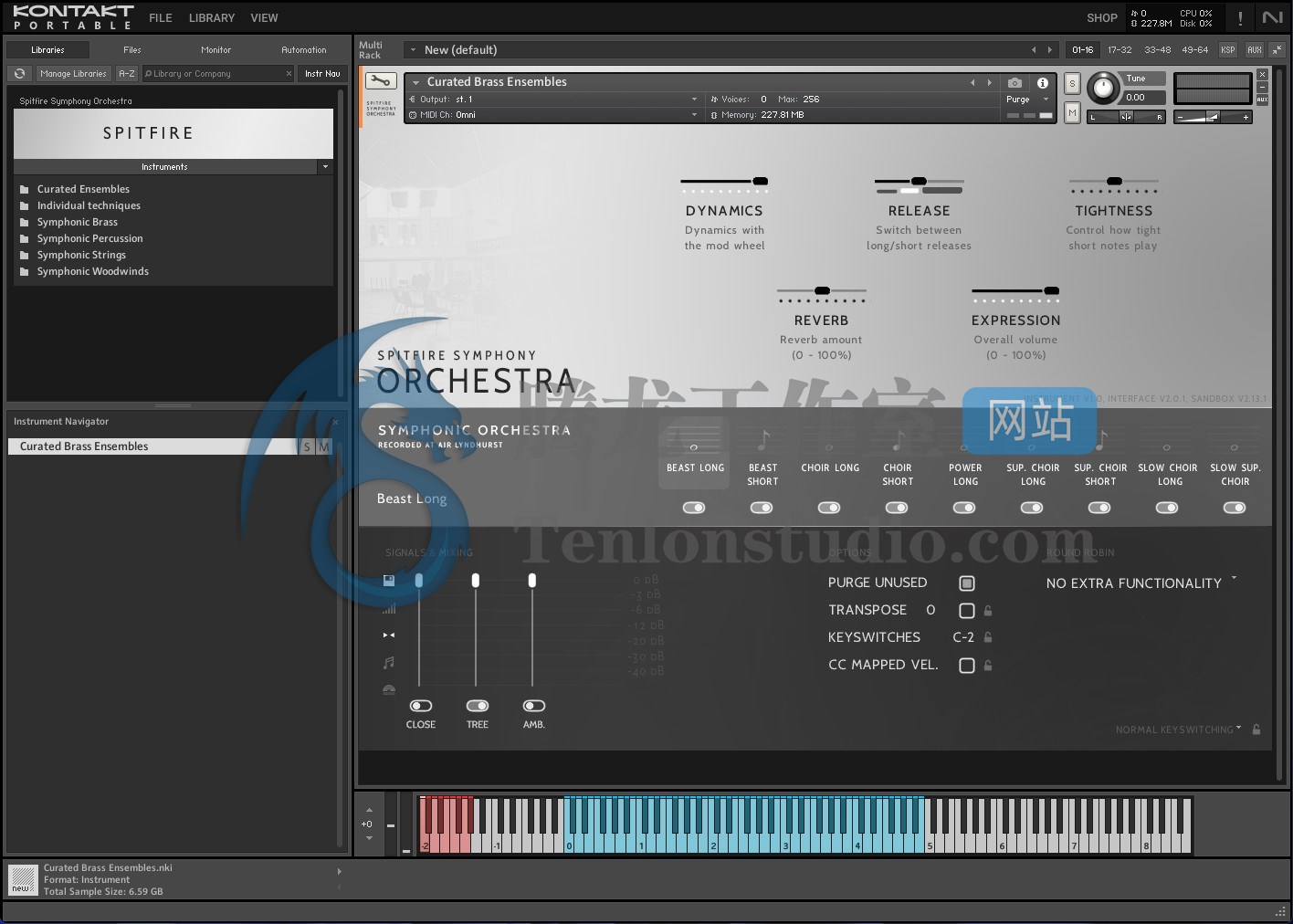The width and height of the screenshot is (1293, 924).
Task: Adjust the Reverb amount slider
Action: pyautogui.click(x=822, y=290)
